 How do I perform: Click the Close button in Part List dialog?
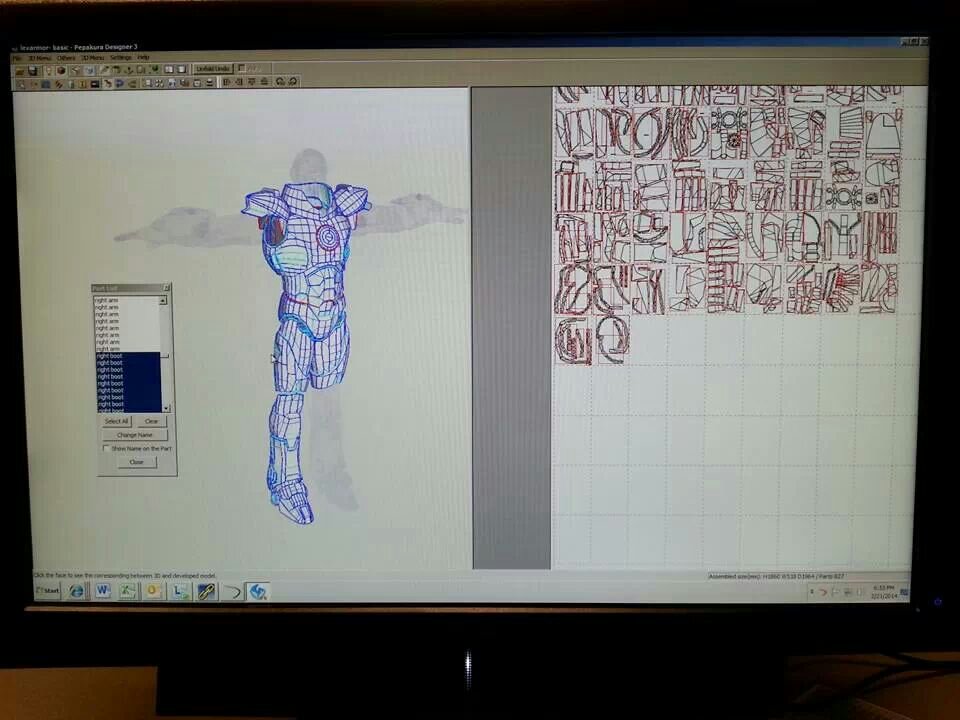137,462
